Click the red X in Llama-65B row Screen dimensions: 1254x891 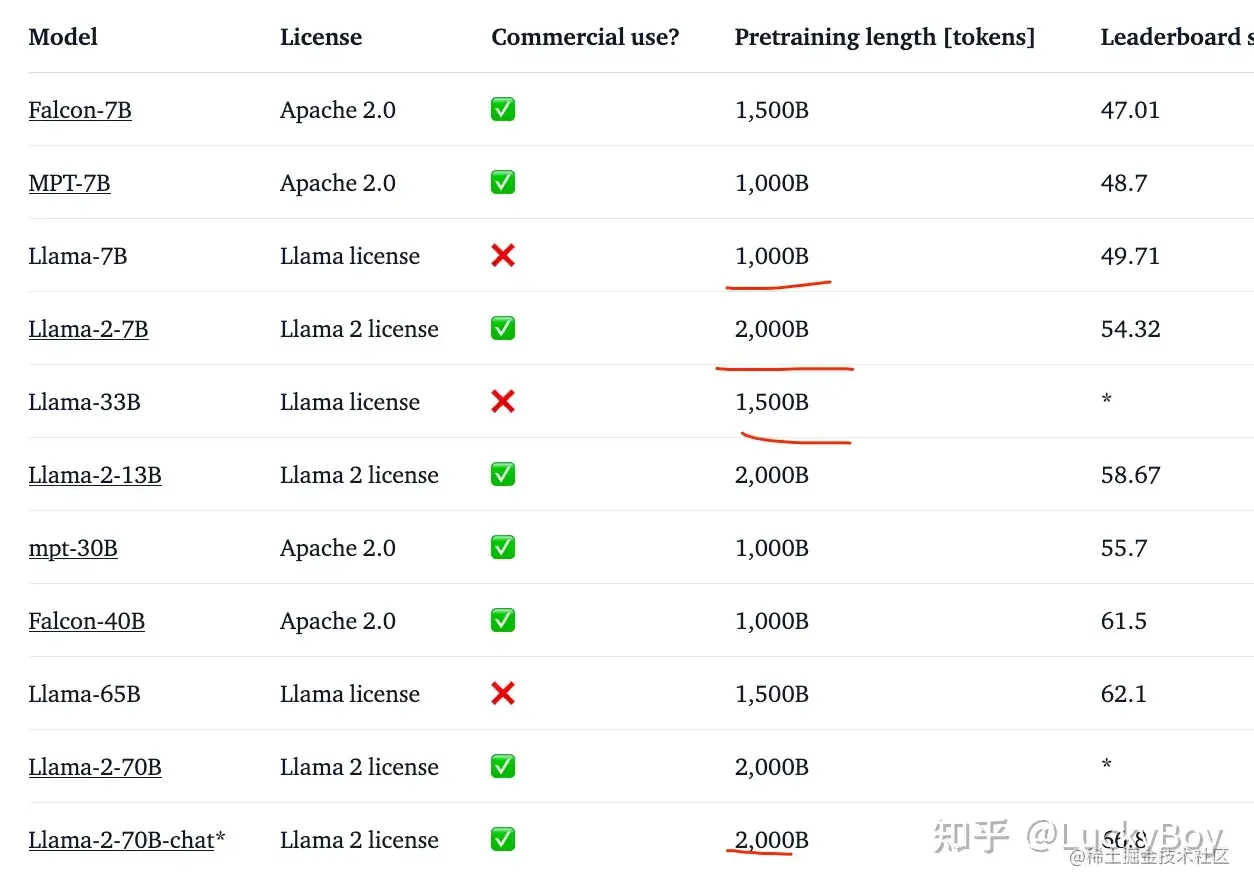[x=503, y=694]
